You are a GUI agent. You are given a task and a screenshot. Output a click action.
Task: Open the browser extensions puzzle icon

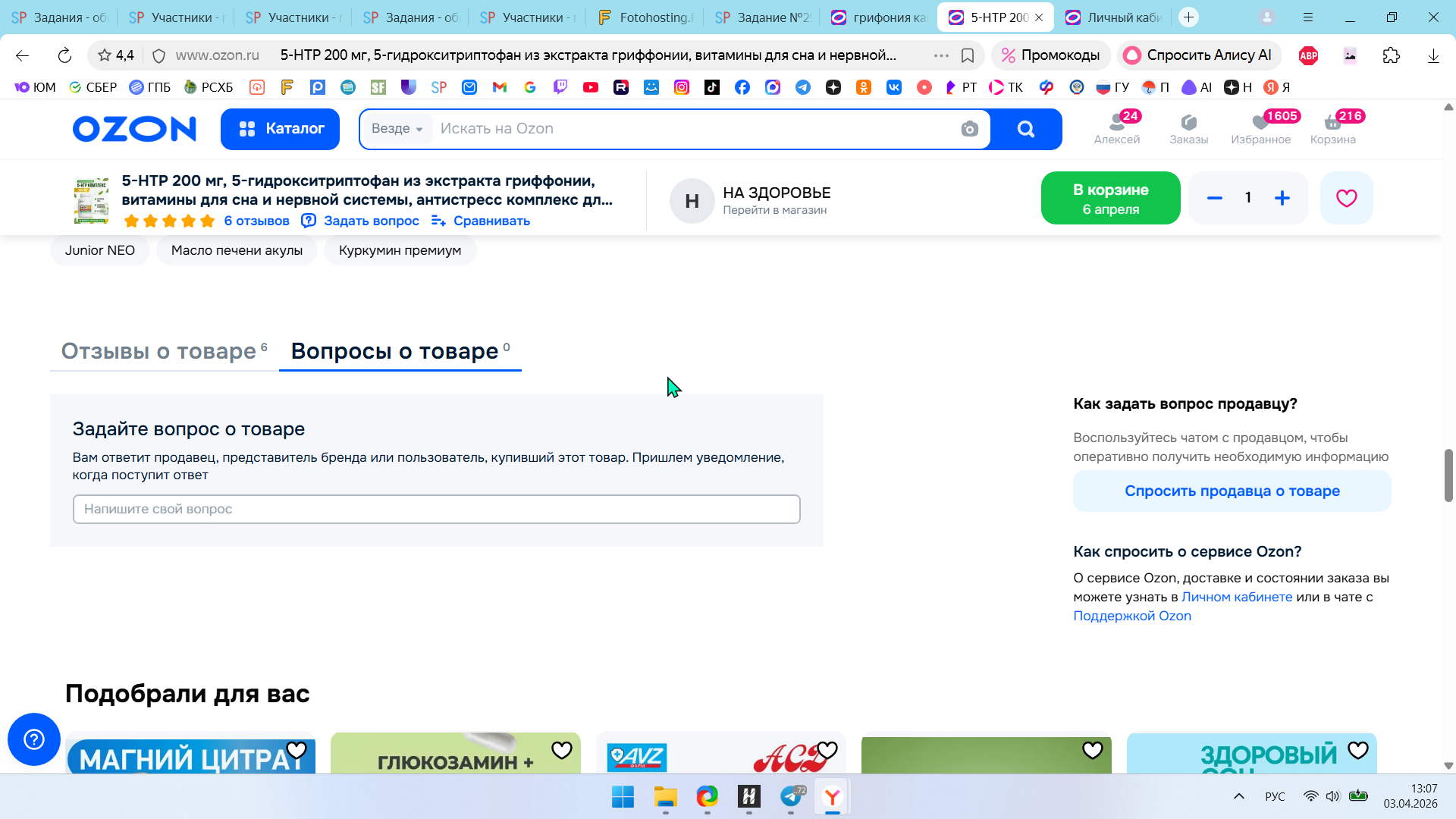pyautogui.click(x=1391, y=55)
